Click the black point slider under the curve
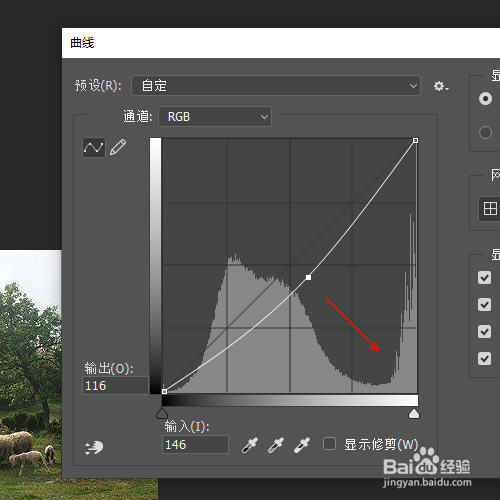The width and height of the screenshot is (500, 500). point(162,413)
